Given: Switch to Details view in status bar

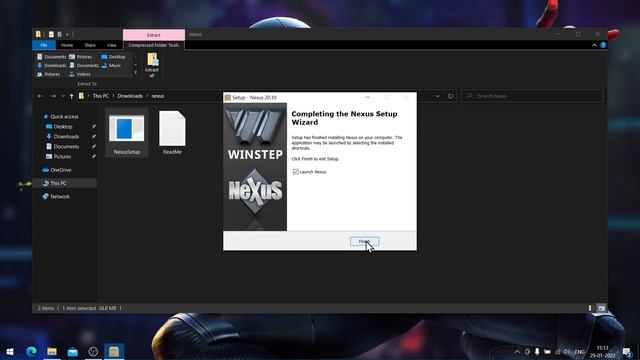Looking at the screenshot, I should pos(590,308).
